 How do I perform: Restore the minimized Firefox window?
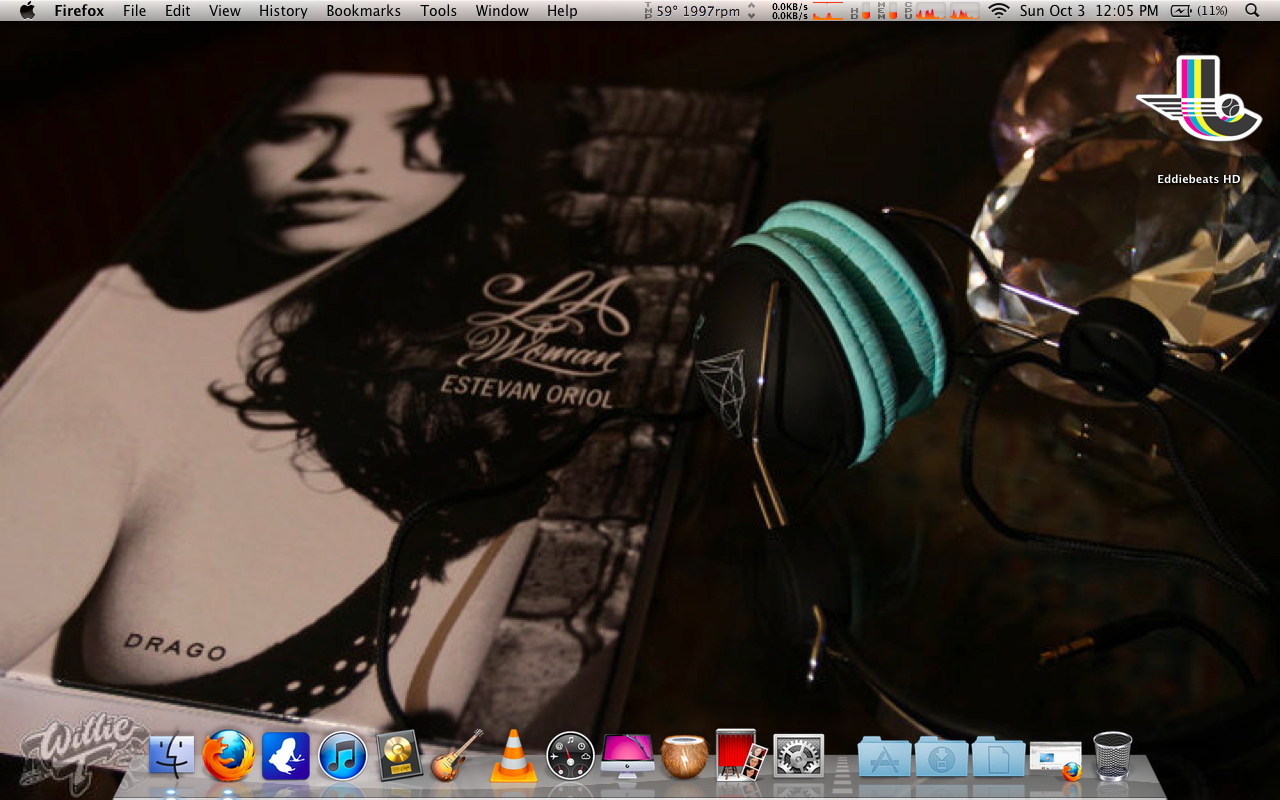point(1056,759)
